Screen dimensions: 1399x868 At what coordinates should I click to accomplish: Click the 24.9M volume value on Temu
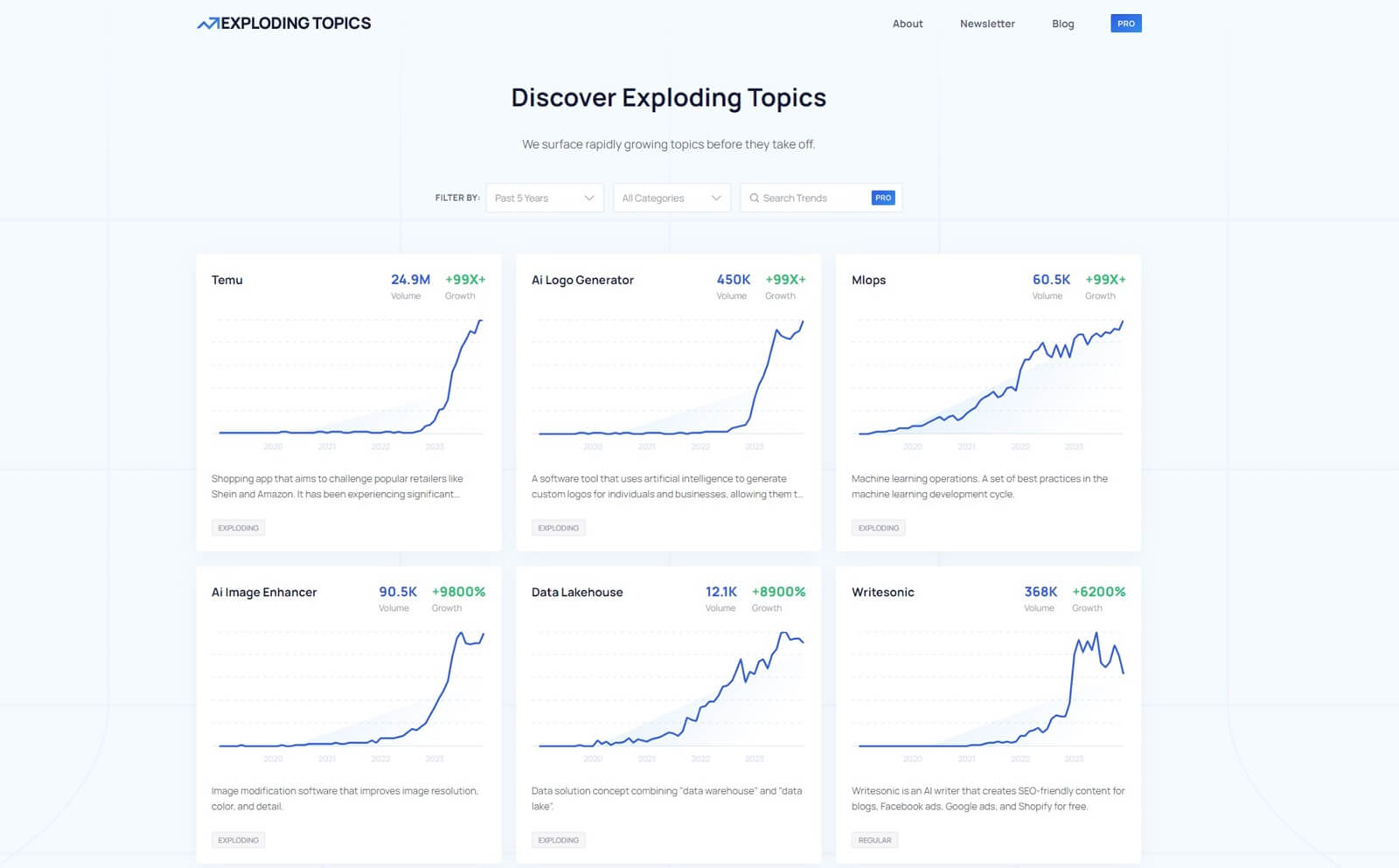tap(410, 280)
